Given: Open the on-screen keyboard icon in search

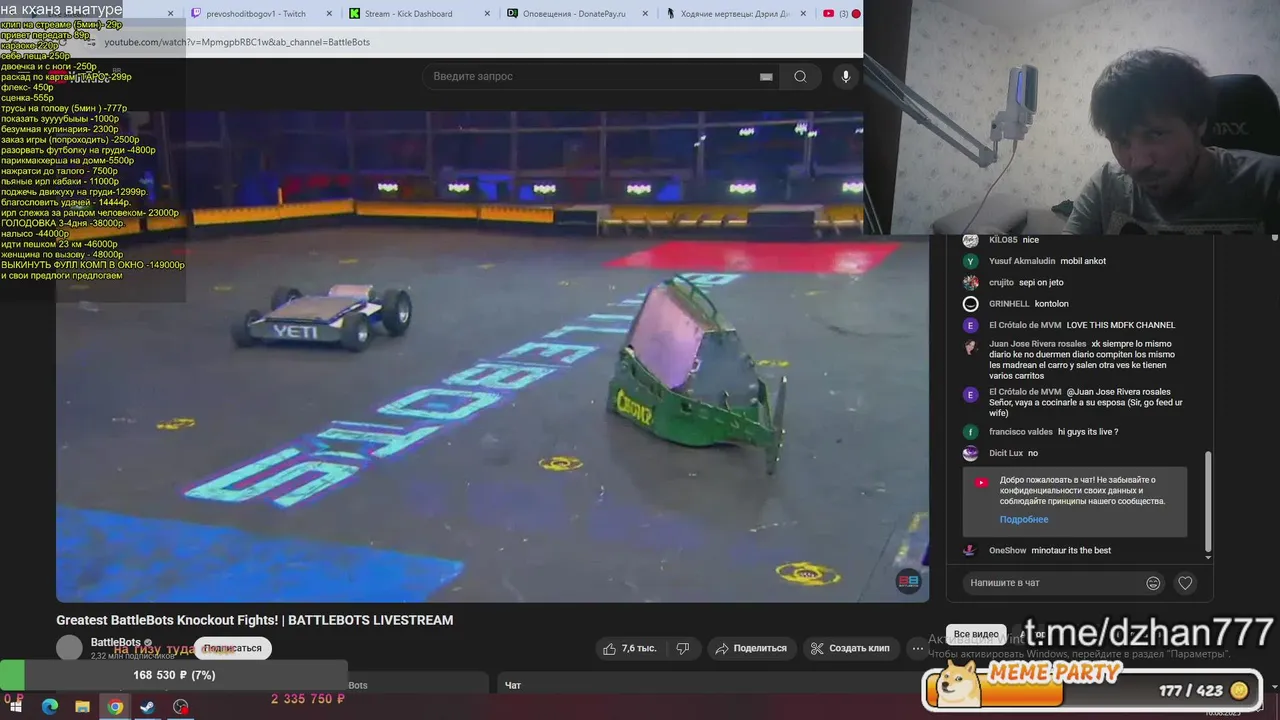Looking at the screenshot, I should click(x=766, y=77).
